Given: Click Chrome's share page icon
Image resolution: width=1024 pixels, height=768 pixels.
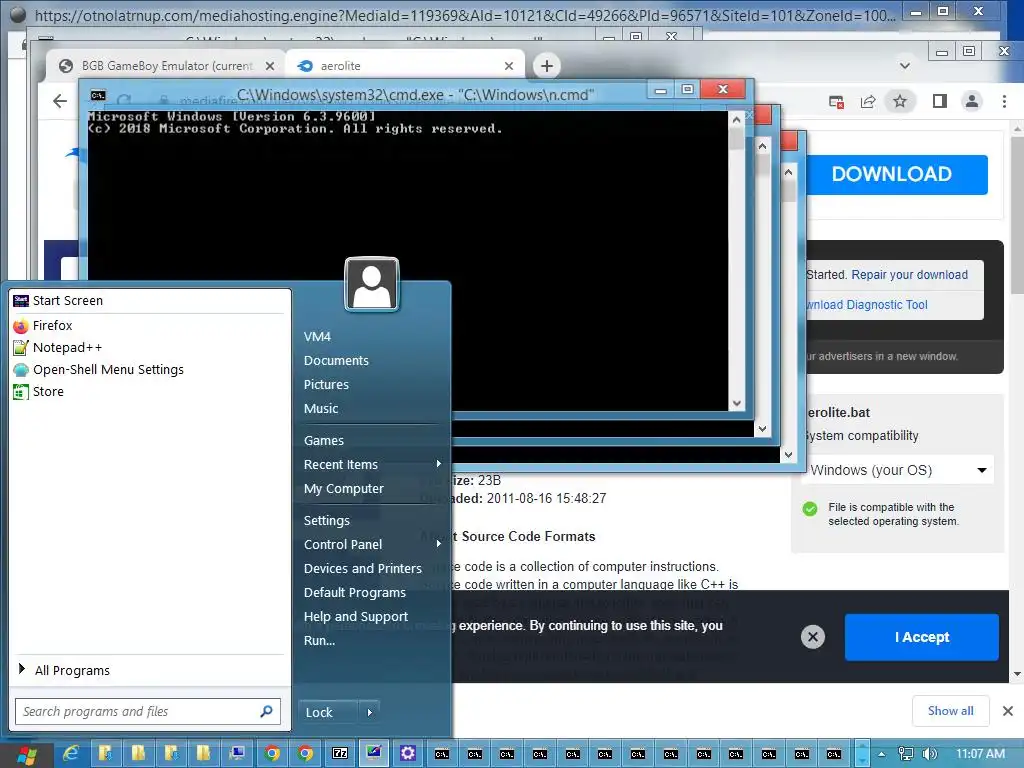Looking at the screenshot, I should pos(868,101).
